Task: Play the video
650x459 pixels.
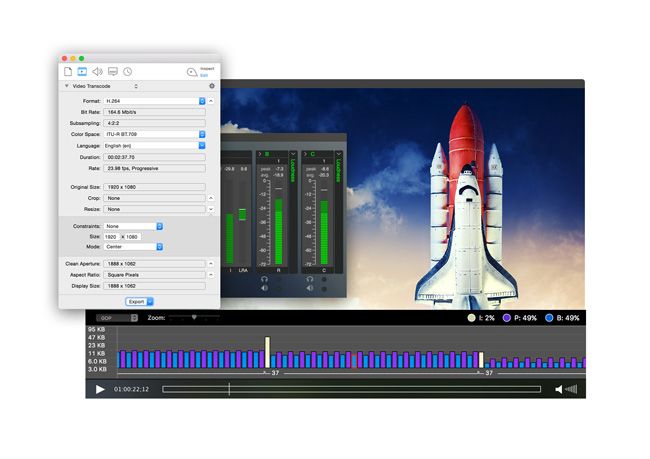Action: coord(100,389)
